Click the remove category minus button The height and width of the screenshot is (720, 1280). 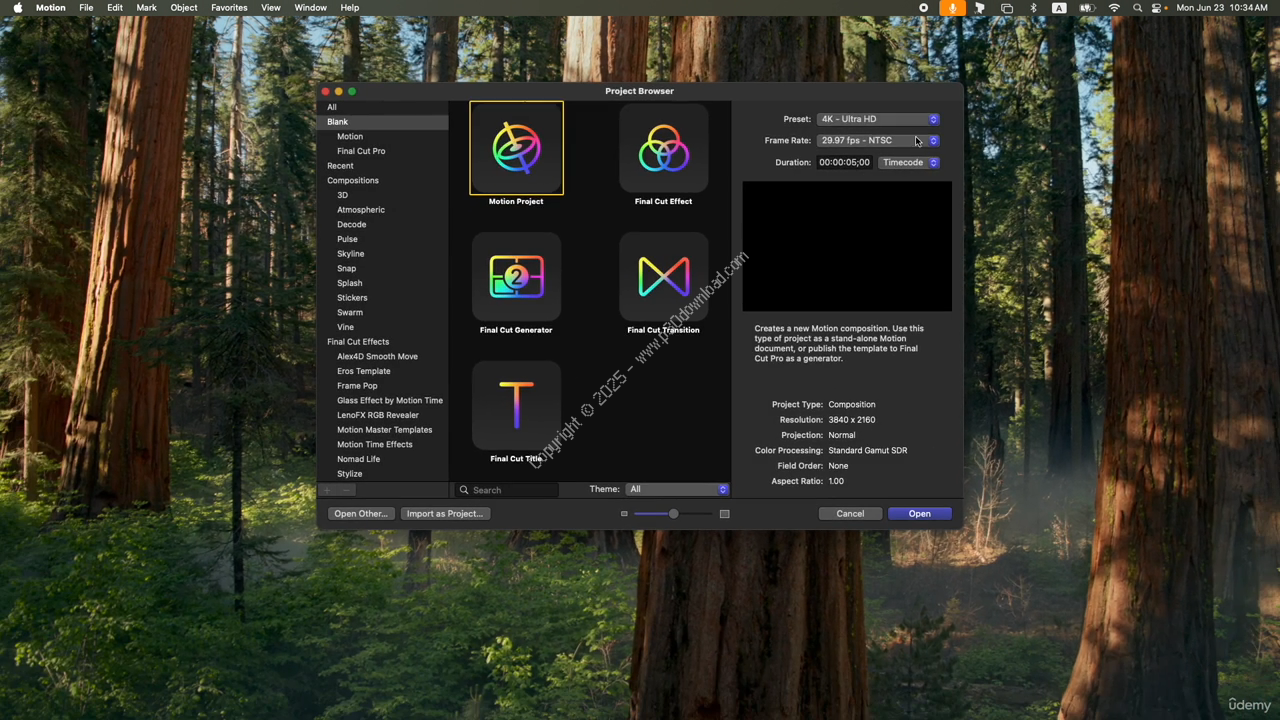point(345,490)
